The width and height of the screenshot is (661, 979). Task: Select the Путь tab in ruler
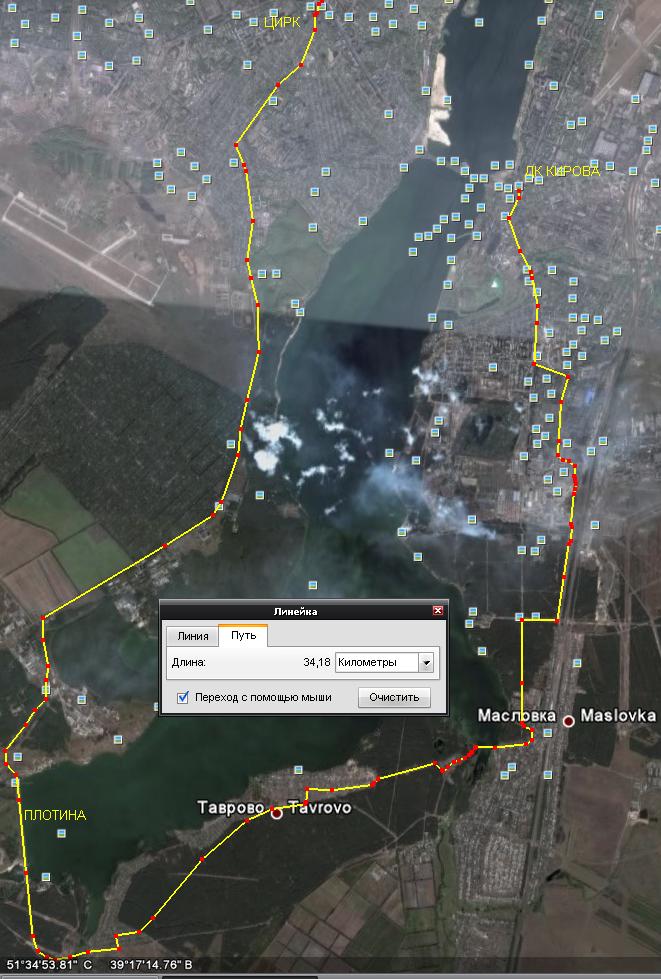click(x=243, y=636)
